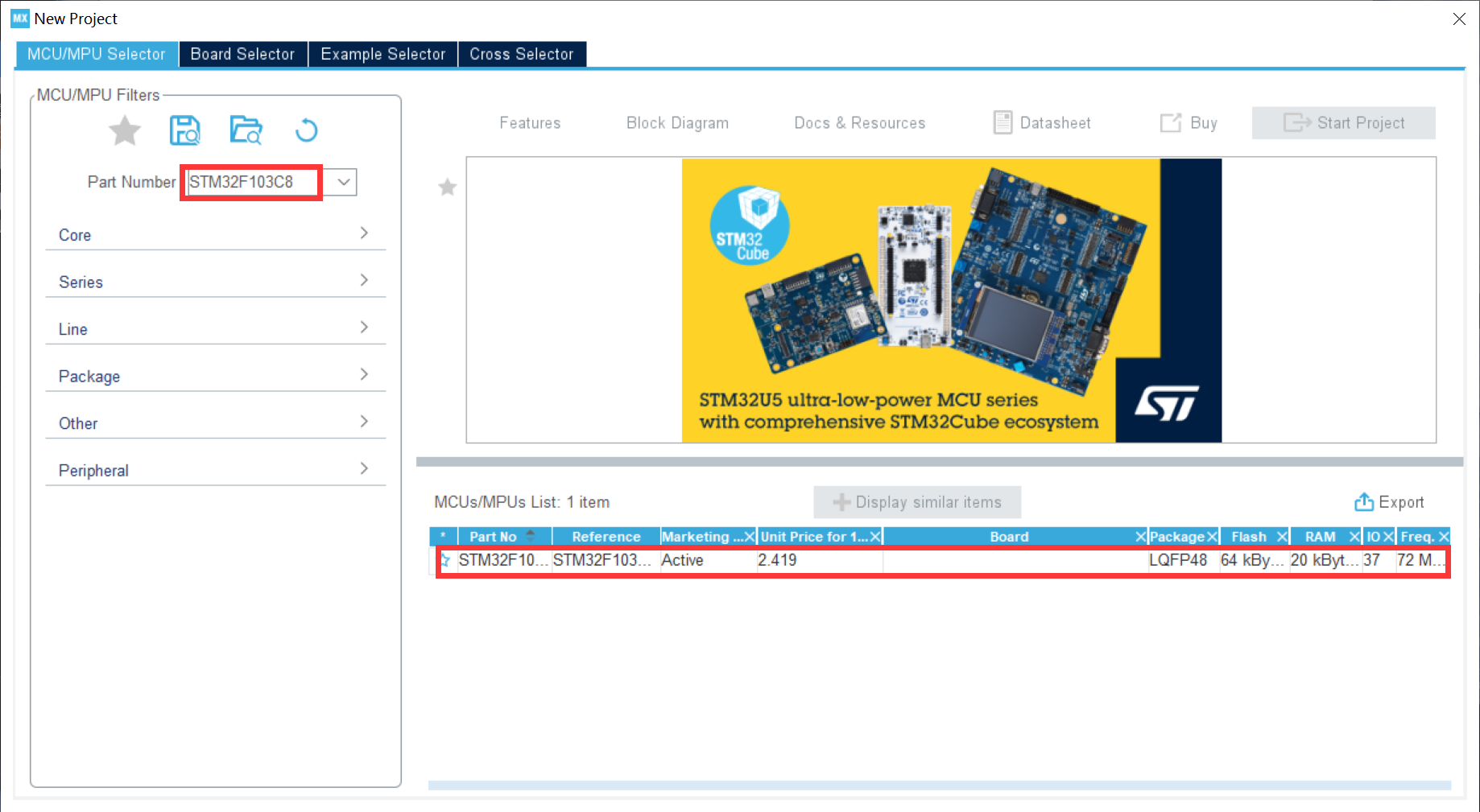Open the Cross Selector tab
The image size is (1480, 812).
522,53
